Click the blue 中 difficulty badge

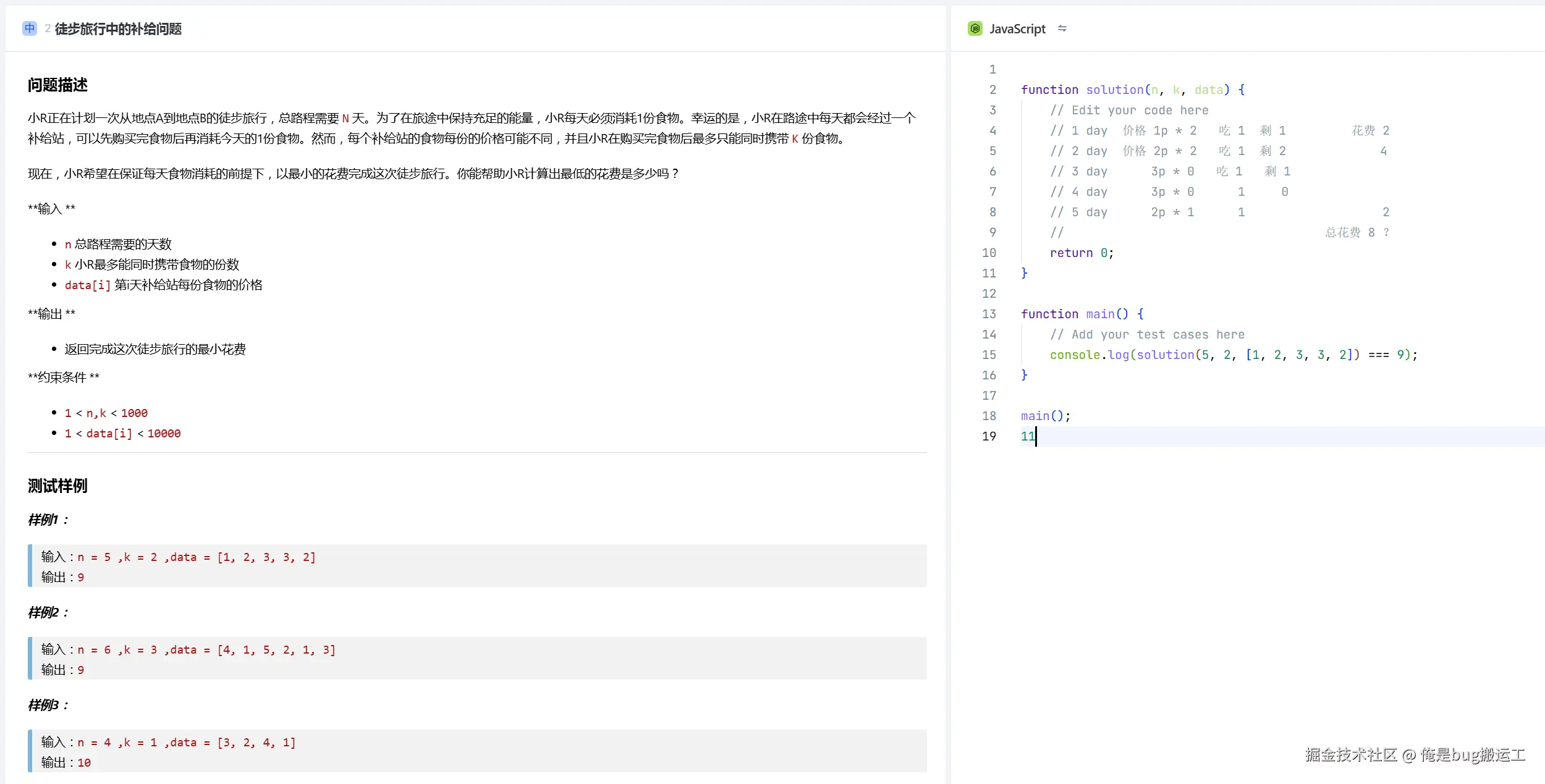coord(29,28)
